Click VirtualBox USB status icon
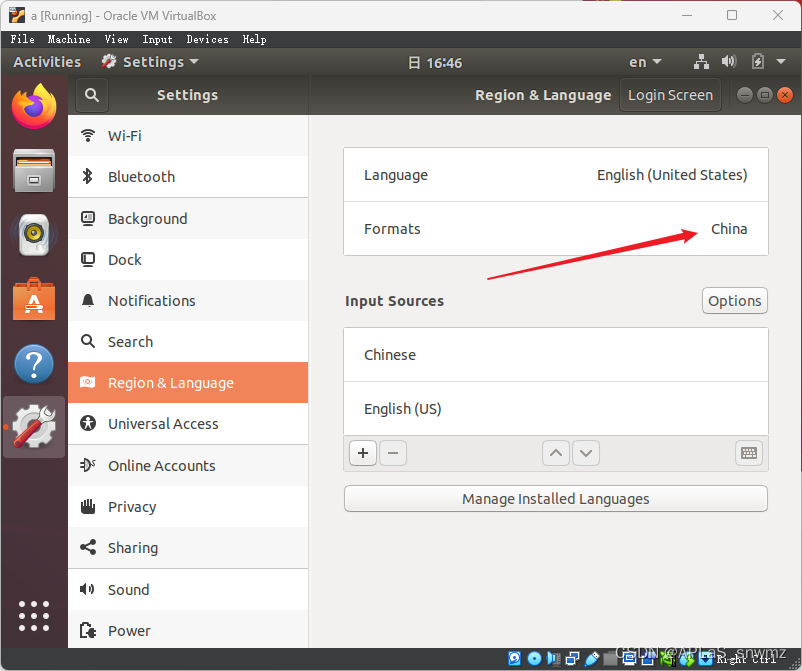The width and height of the screenshot is (802, 671). pos(592,659)
